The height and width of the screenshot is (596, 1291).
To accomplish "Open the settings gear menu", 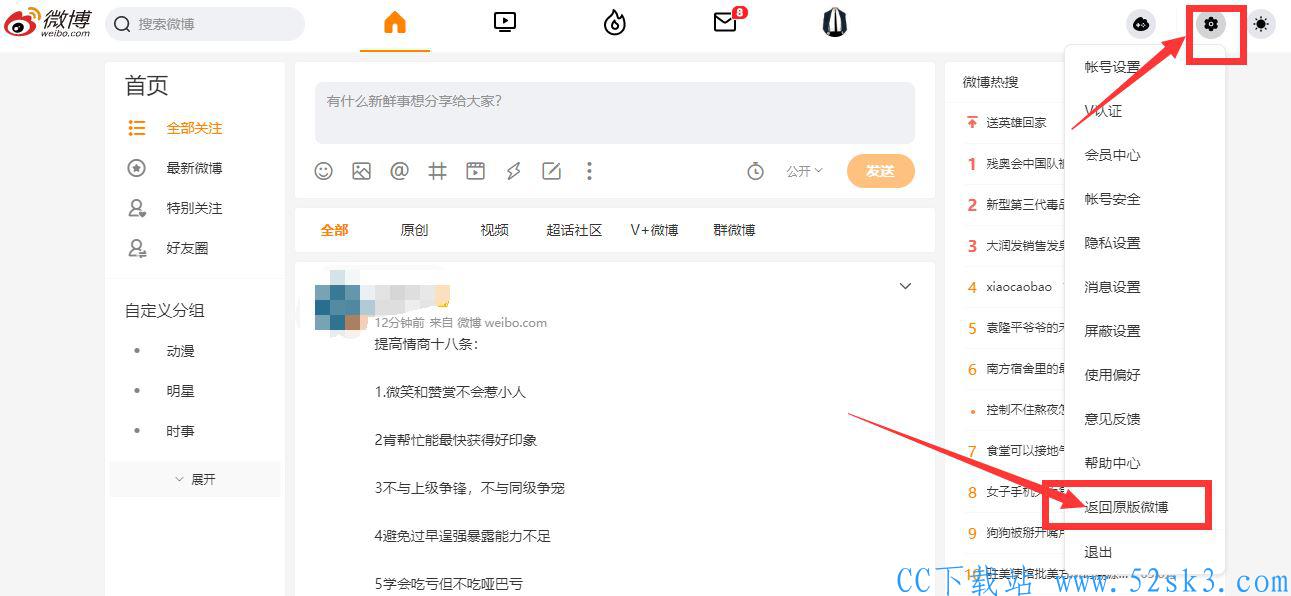I will (x=1212, y=24).
